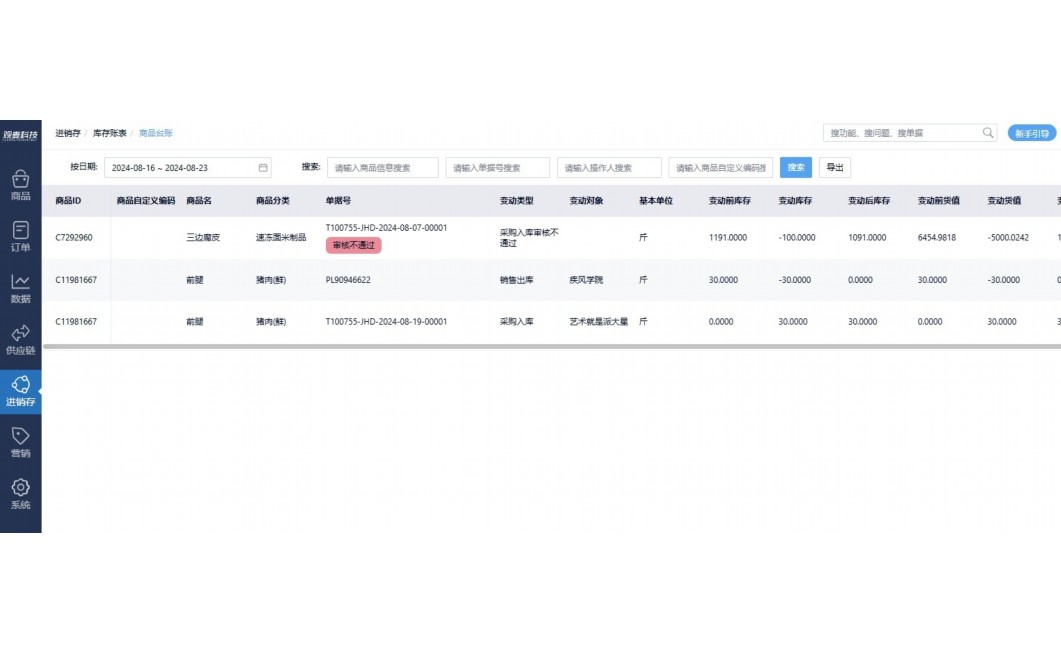
Task: Open the 商品 sidebar section
Action: [20, 185]
